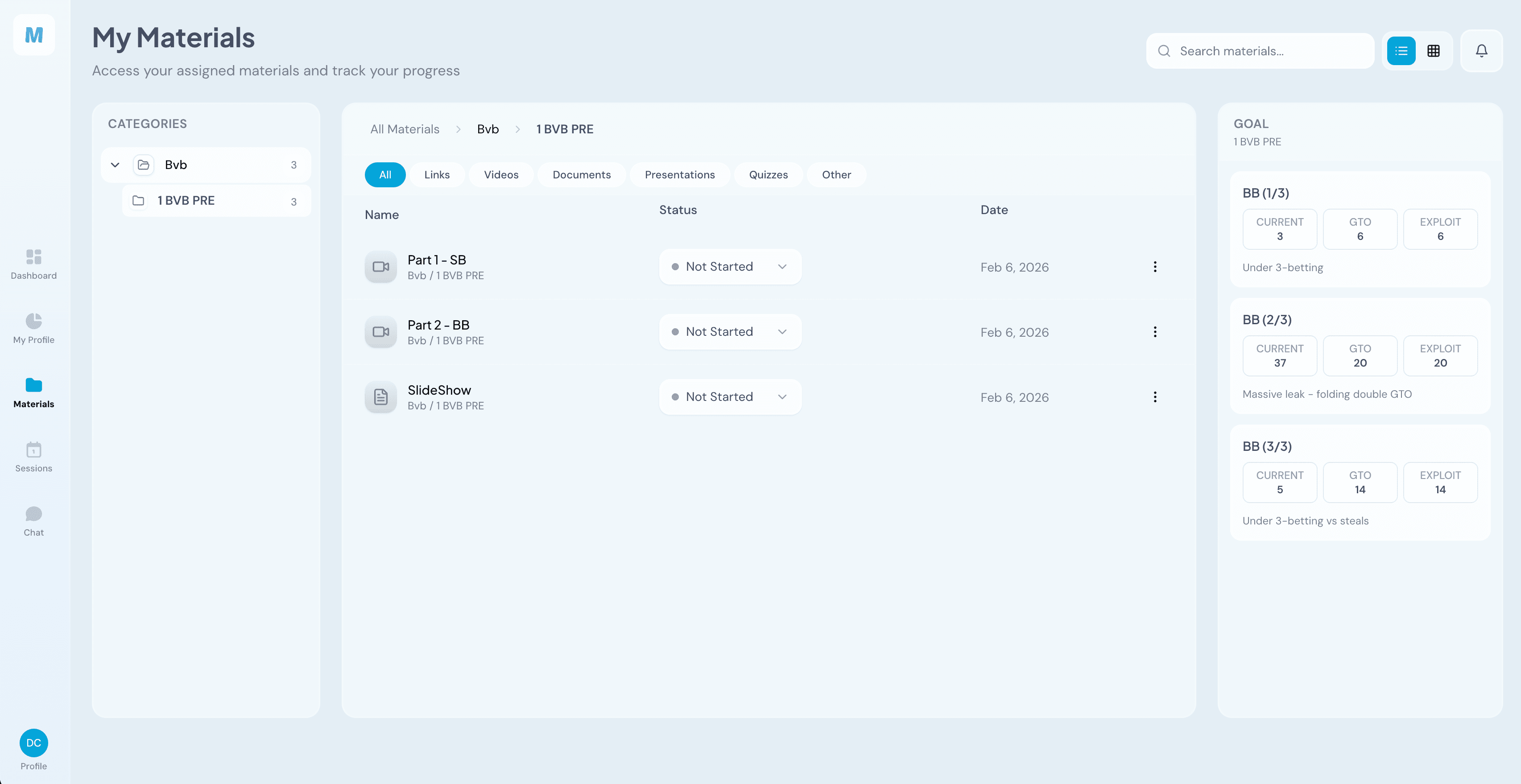1521x784 pixels.
Task: Click the notifications bell icon
Action: (1481, 51)
